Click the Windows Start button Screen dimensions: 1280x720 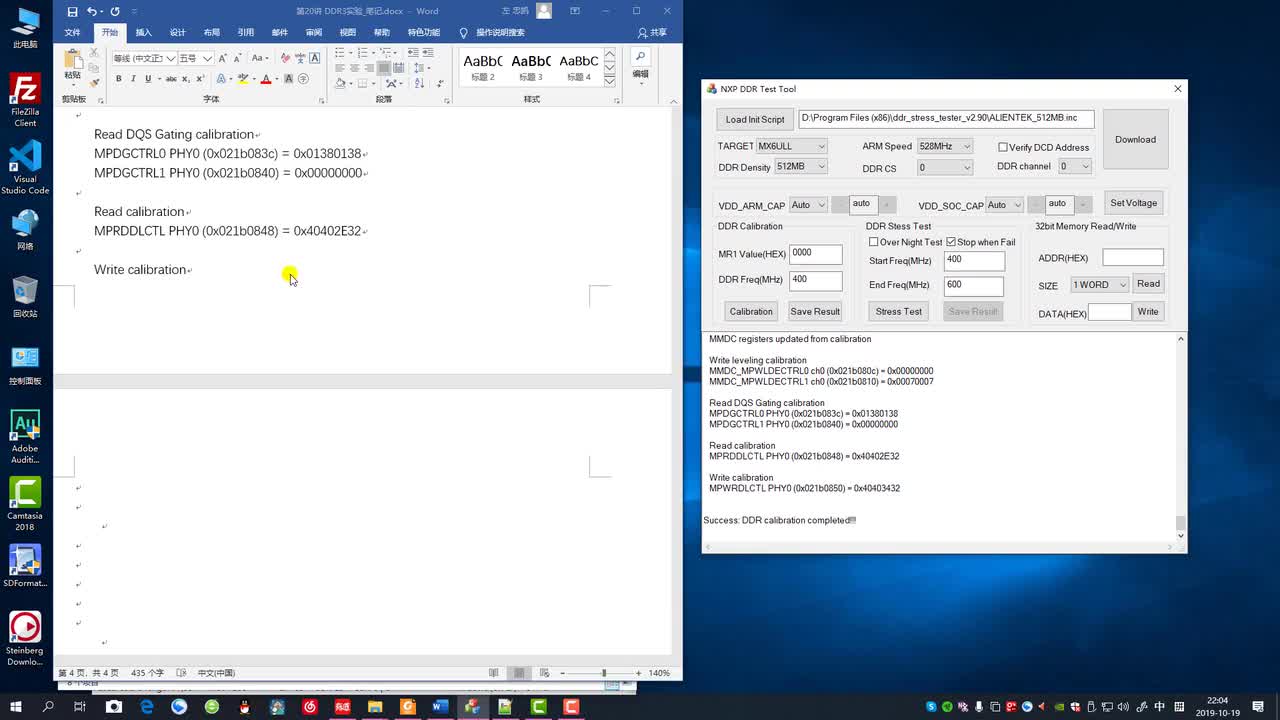click(x=16, y=707)
